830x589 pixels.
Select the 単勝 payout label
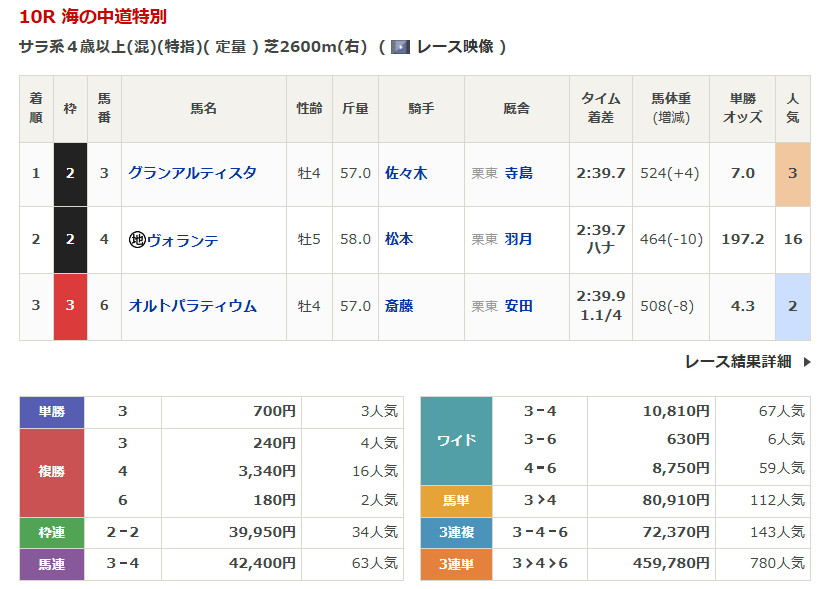coord(52,412)
